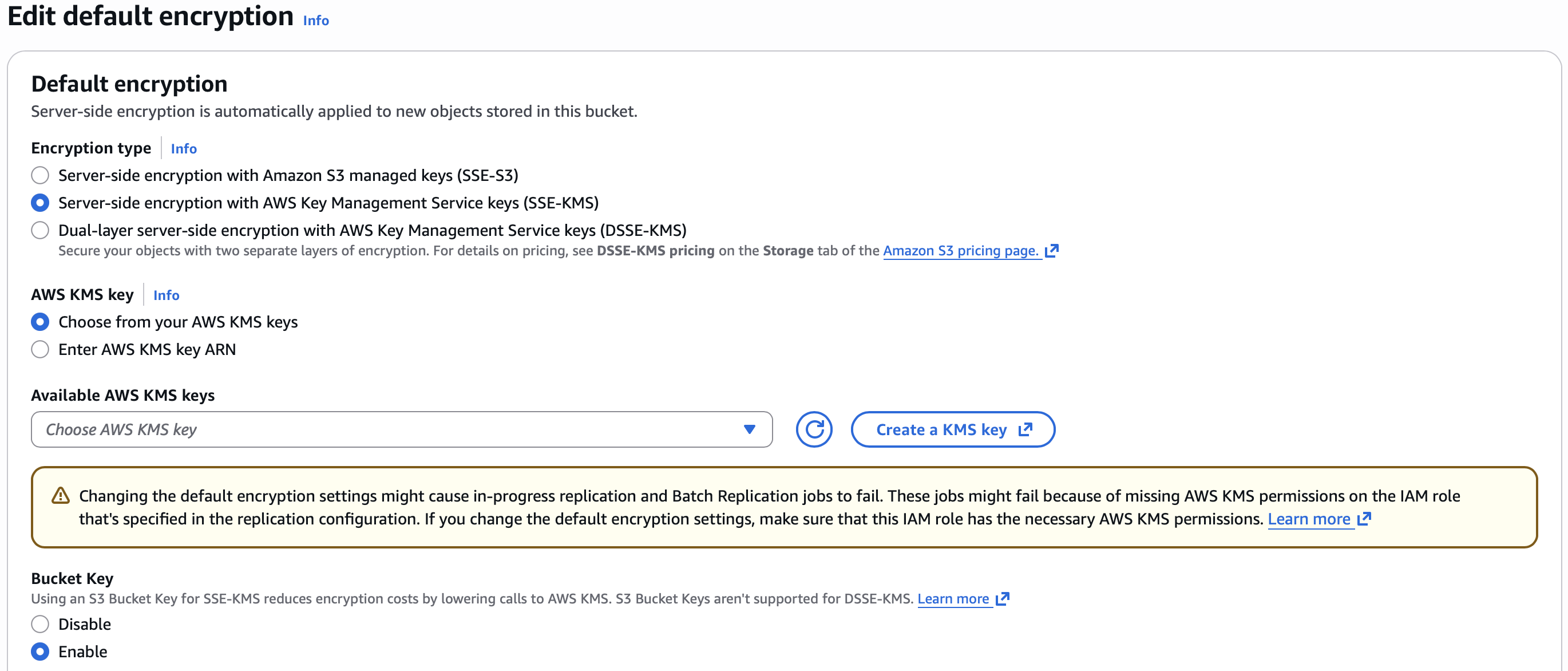Click external link icon in Create a KMS key
The width and height of the screenshot is (1568, 671).
point(1025,430)
